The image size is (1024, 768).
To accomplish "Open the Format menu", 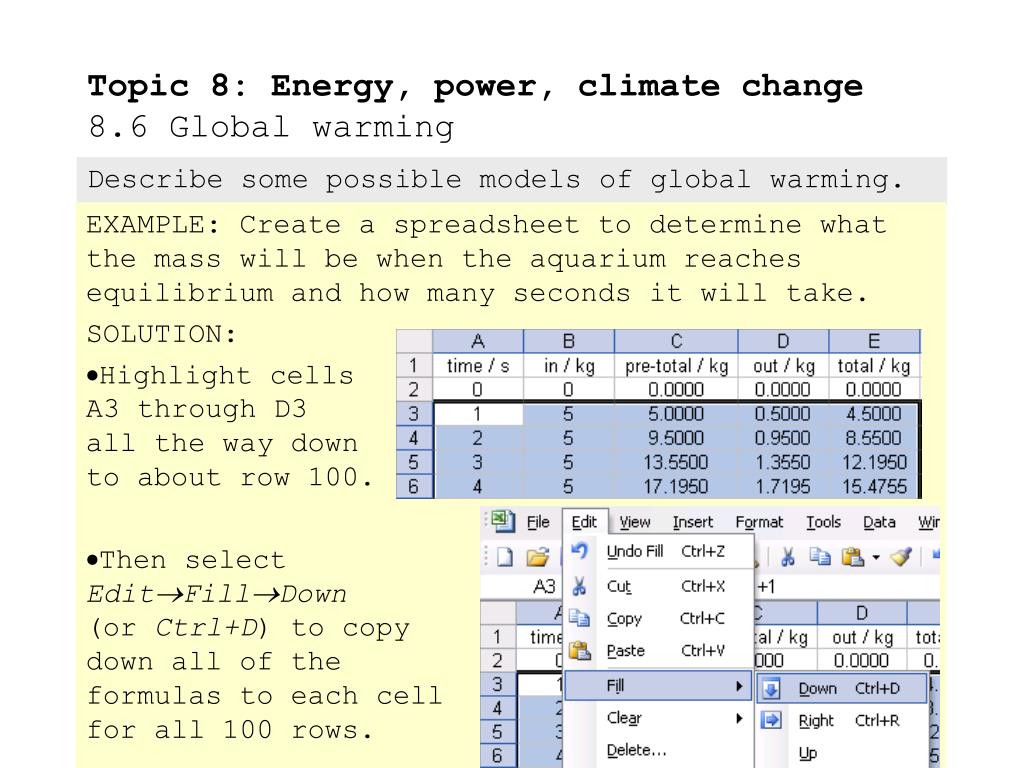I will pyautogui.click(x=759, y=522).
